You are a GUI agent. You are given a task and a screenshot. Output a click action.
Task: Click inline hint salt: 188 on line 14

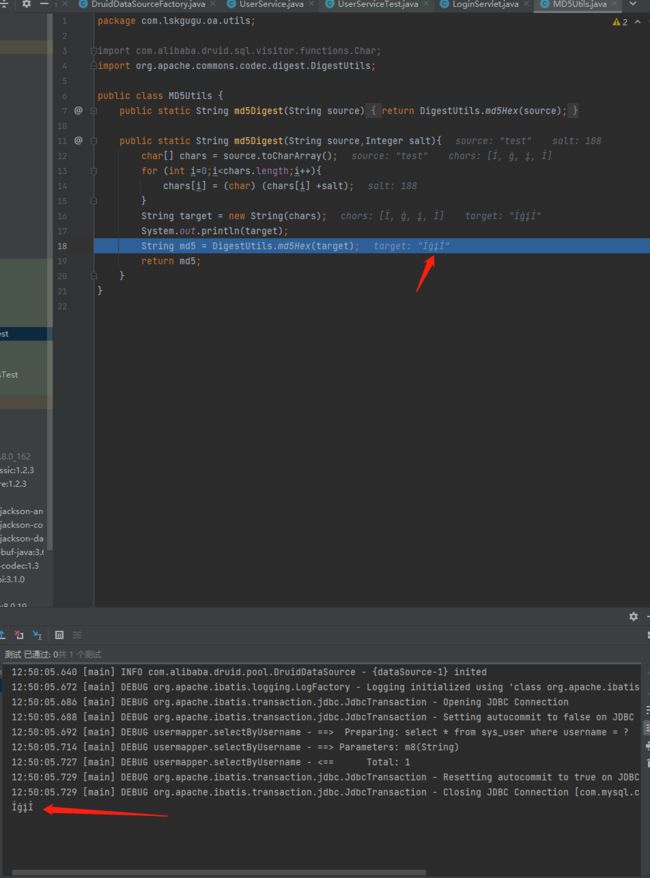(392, 186)
